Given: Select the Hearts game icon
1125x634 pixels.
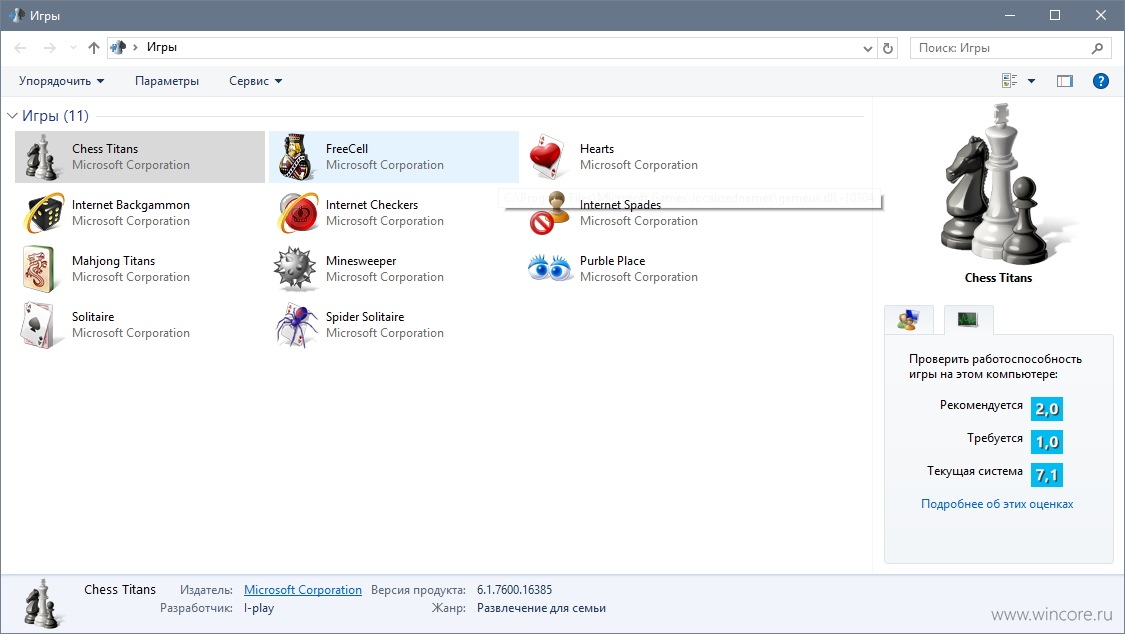Looking at the screenshot, I should pos(547,157).
